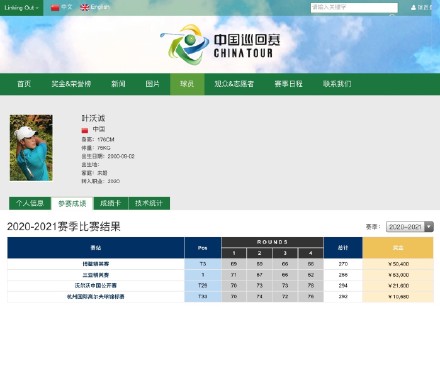Switch to the 个人信息 tab
Screen dimensions: 440x383
pos(30,203)
